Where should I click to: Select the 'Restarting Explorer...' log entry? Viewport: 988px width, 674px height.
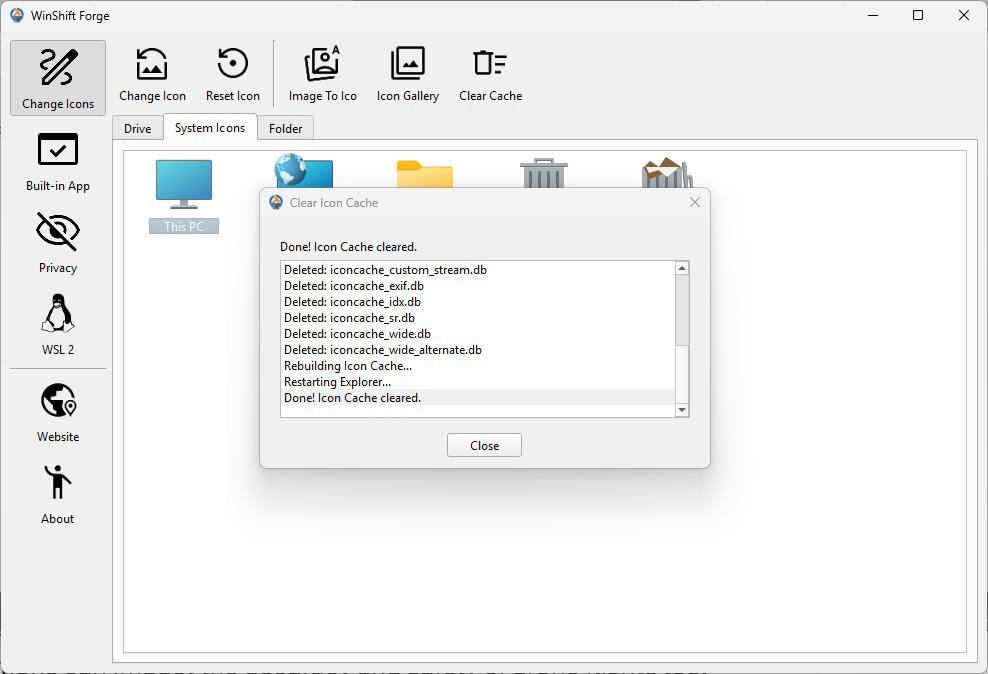[x=337, y=382]
